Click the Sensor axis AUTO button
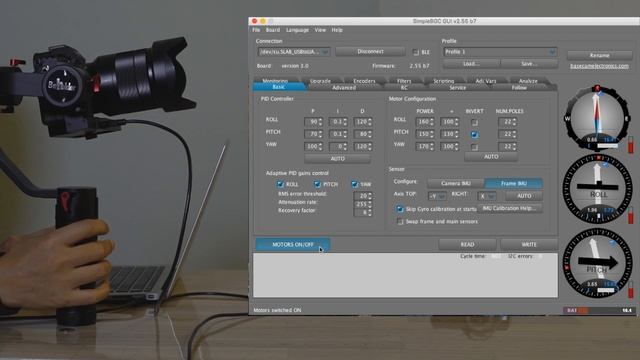The image size is (640, 360). pyautogui.click(x=524, y=196)
